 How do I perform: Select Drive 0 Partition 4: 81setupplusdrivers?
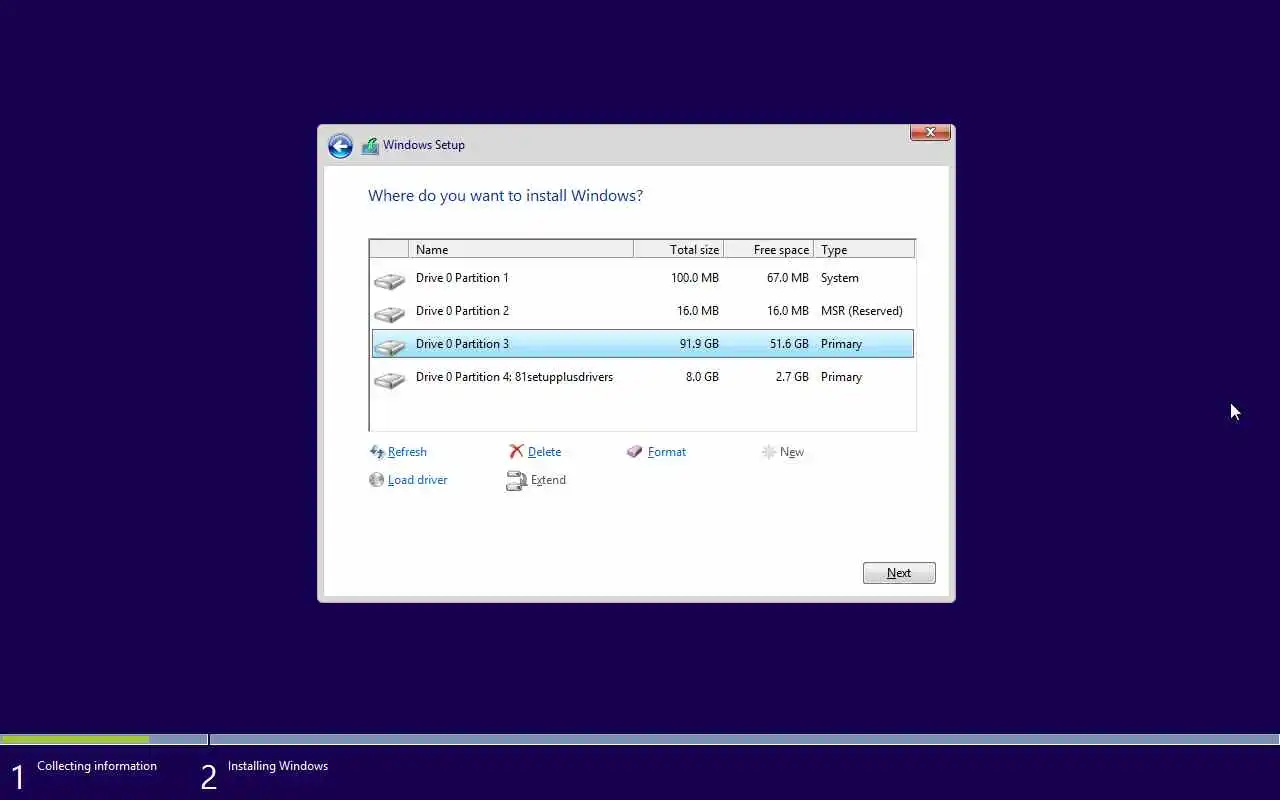pyautogui.click(x=642, y=377)
